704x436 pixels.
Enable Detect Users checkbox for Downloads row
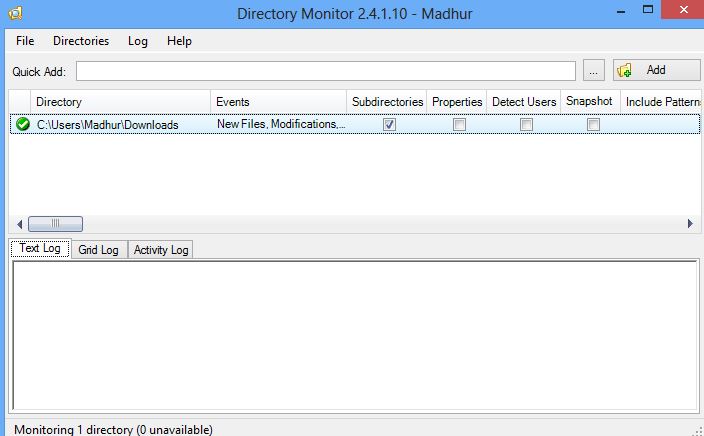point(526,124)
